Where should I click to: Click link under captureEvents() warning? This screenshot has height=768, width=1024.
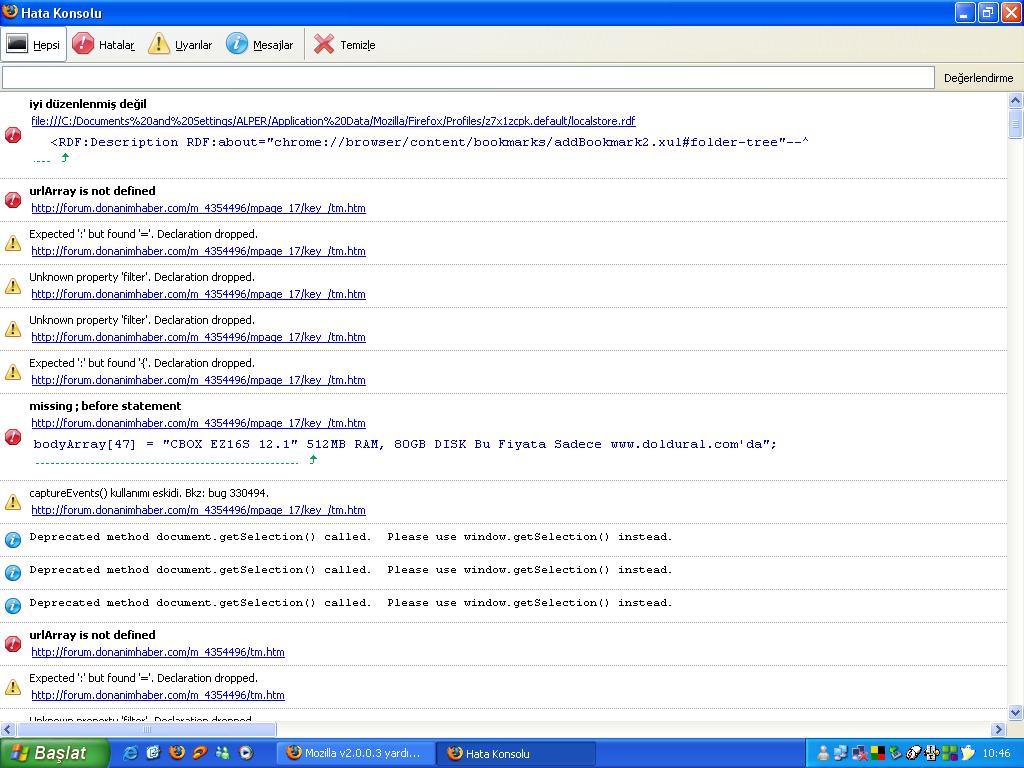(x=198, y=510)
